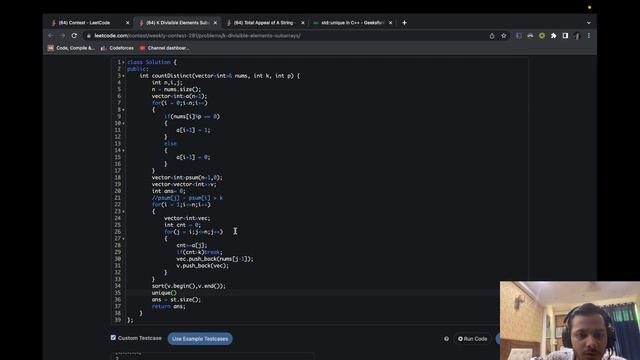Share this page from address bar

point(492,36)
